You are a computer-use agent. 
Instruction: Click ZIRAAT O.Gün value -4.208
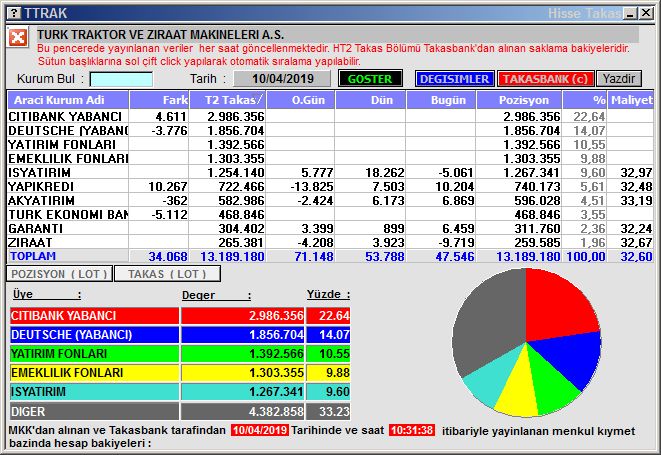pyautogui.click(x=315, y=242)
